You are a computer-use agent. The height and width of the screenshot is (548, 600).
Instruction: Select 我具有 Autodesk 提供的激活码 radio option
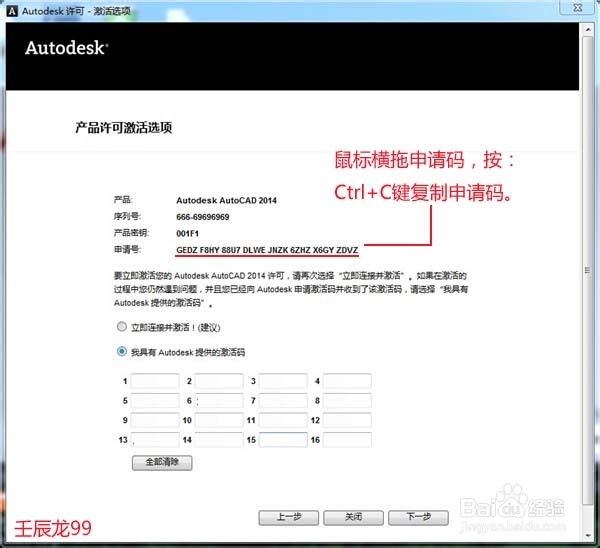point(122,351)
